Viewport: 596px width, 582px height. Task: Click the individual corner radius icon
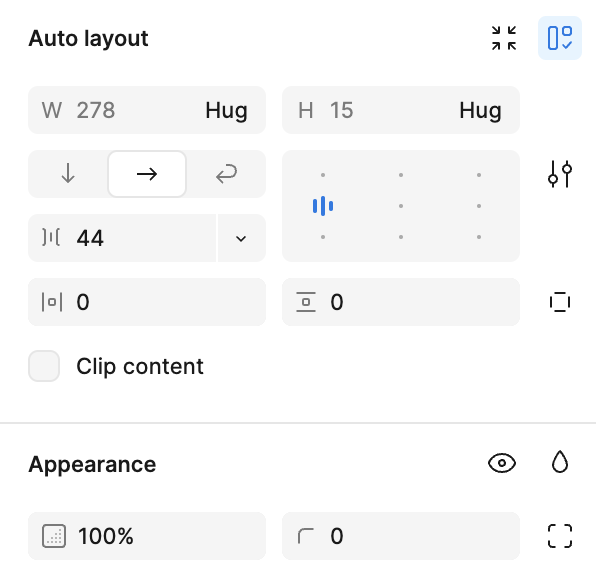(x=560, y=536)
